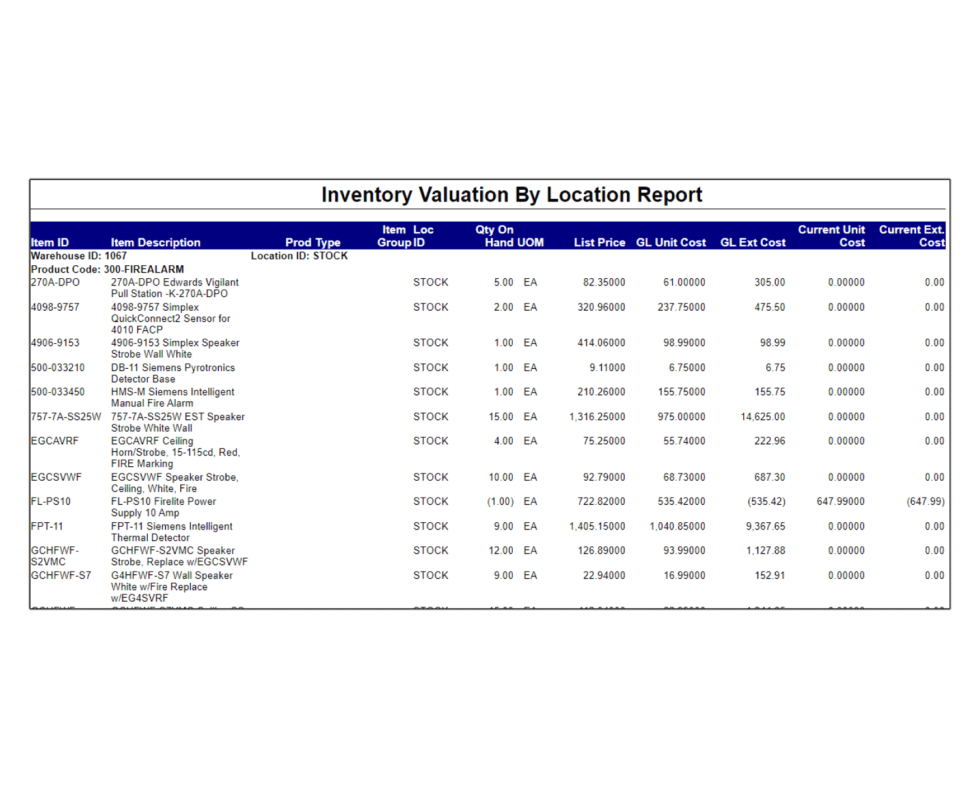The image size is (980, 787).
Task: Select item ID 757-7A-SS25W
Action: (66, 417)
